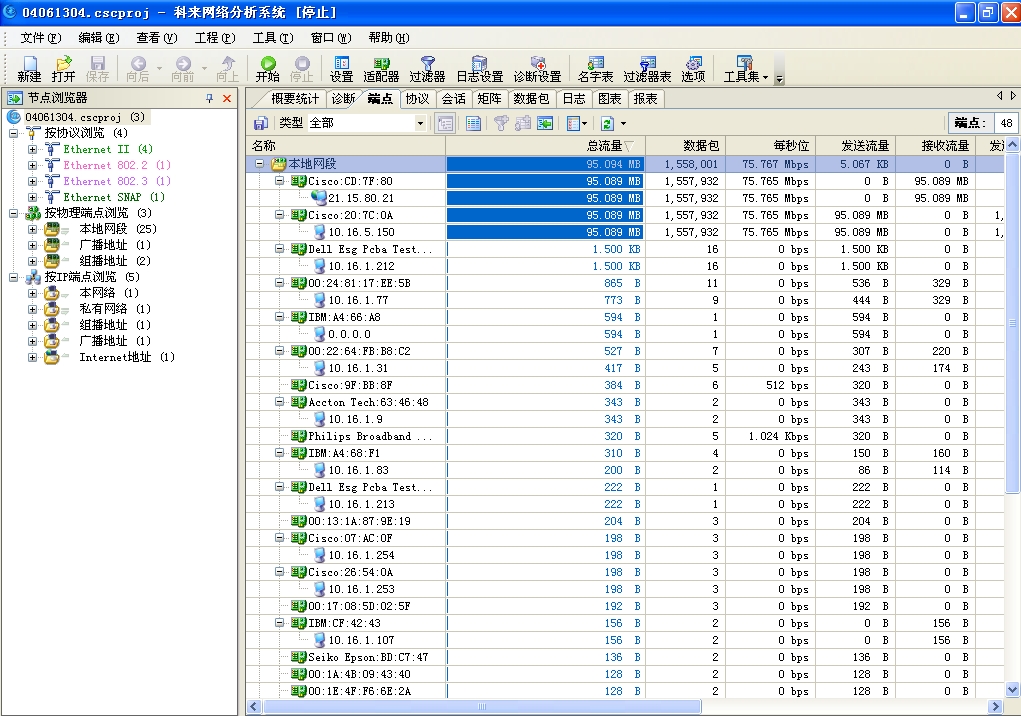1021x716 pixels.
Task: Select the 10.16.1.212 endpoint row
Action: (x=361, y=266)
